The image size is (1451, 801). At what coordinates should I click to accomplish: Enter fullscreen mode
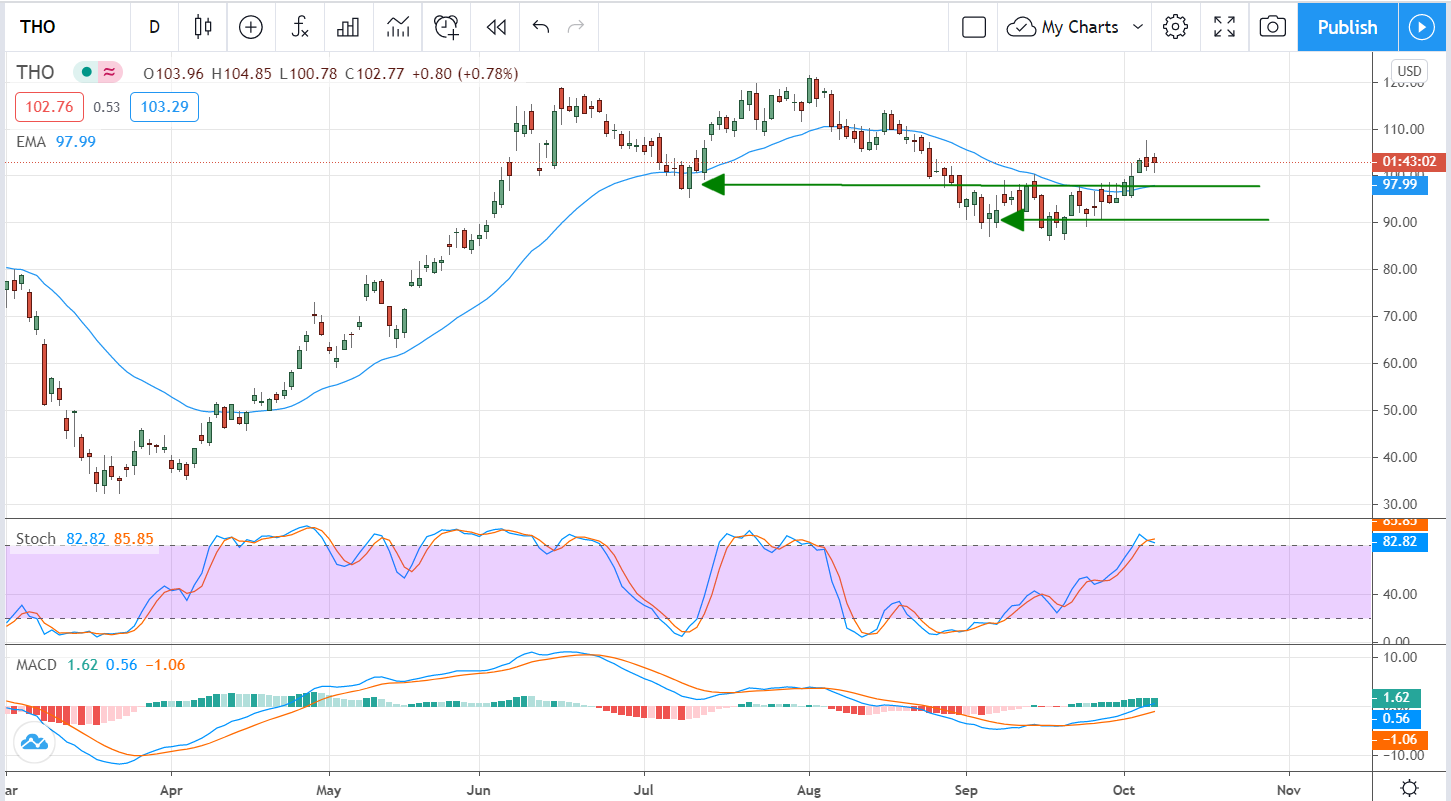[1224, 27]
